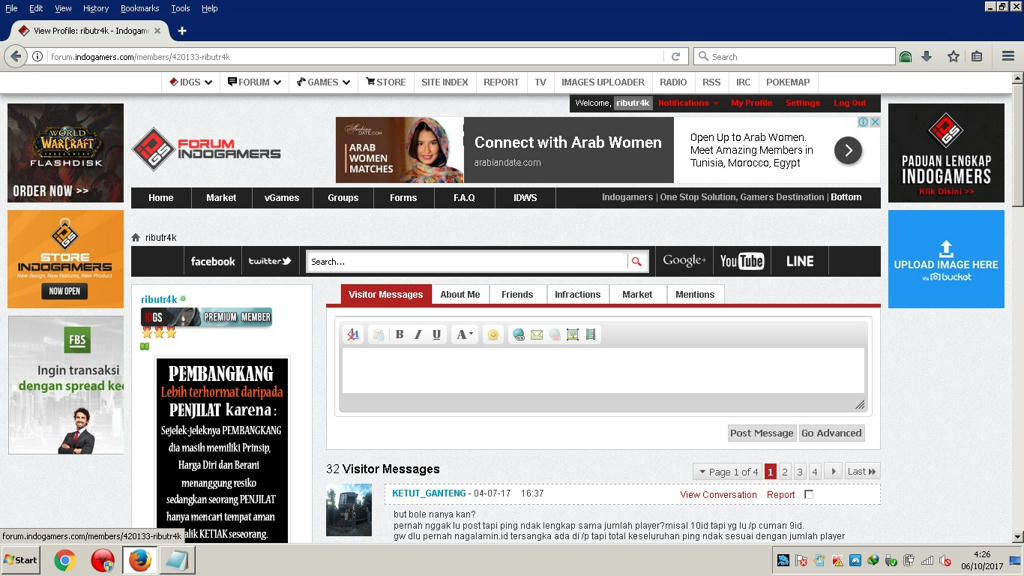1024x576 pixels.
Task: Open new browser tab with plus
Action: point(182,31)
